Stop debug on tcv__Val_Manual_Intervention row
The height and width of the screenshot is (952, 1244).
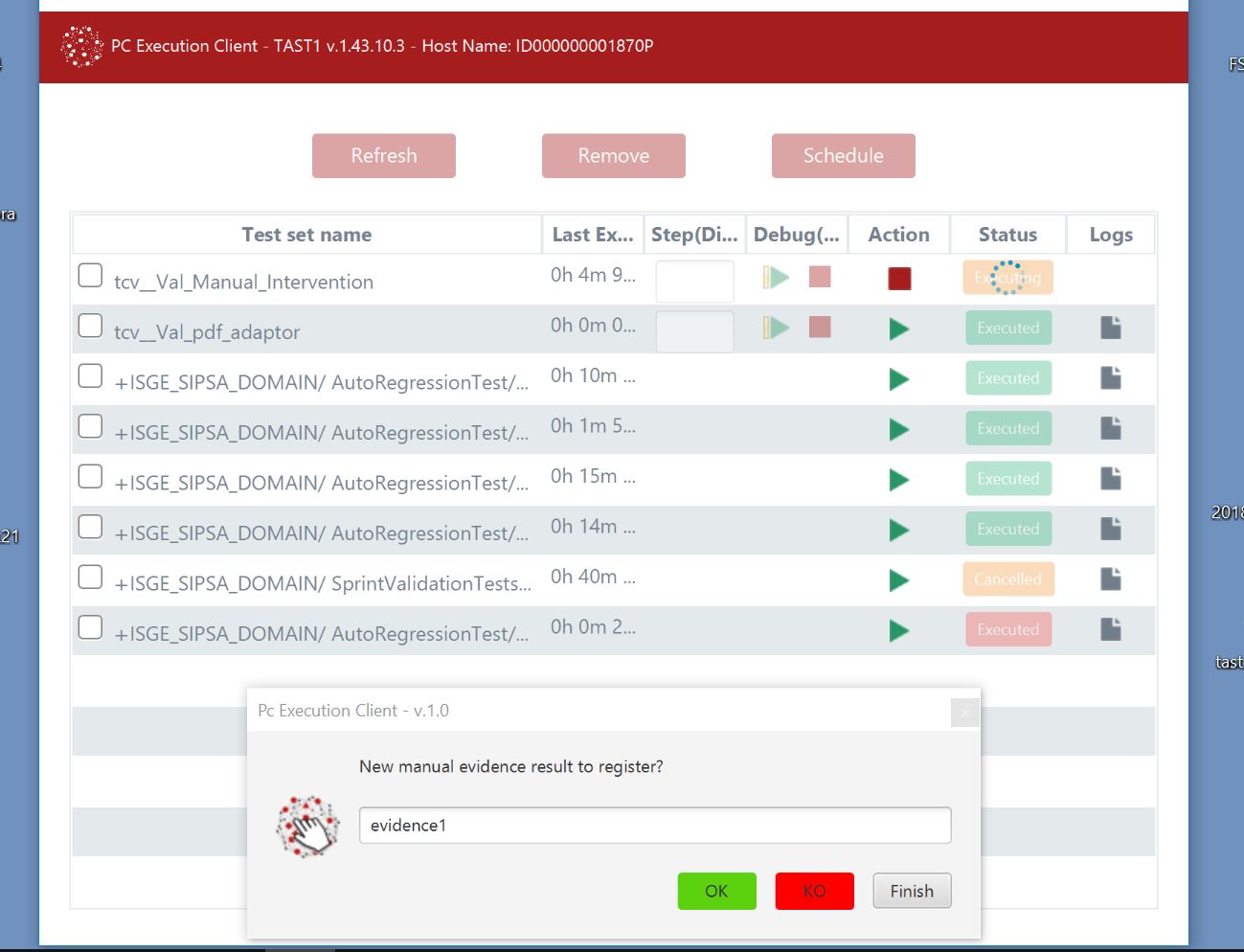click(x=820, y=277)
